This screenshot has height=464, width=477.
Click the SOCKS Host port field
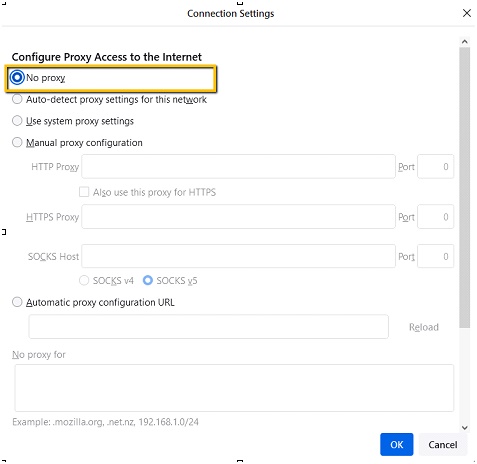click(x=435, y=256)
